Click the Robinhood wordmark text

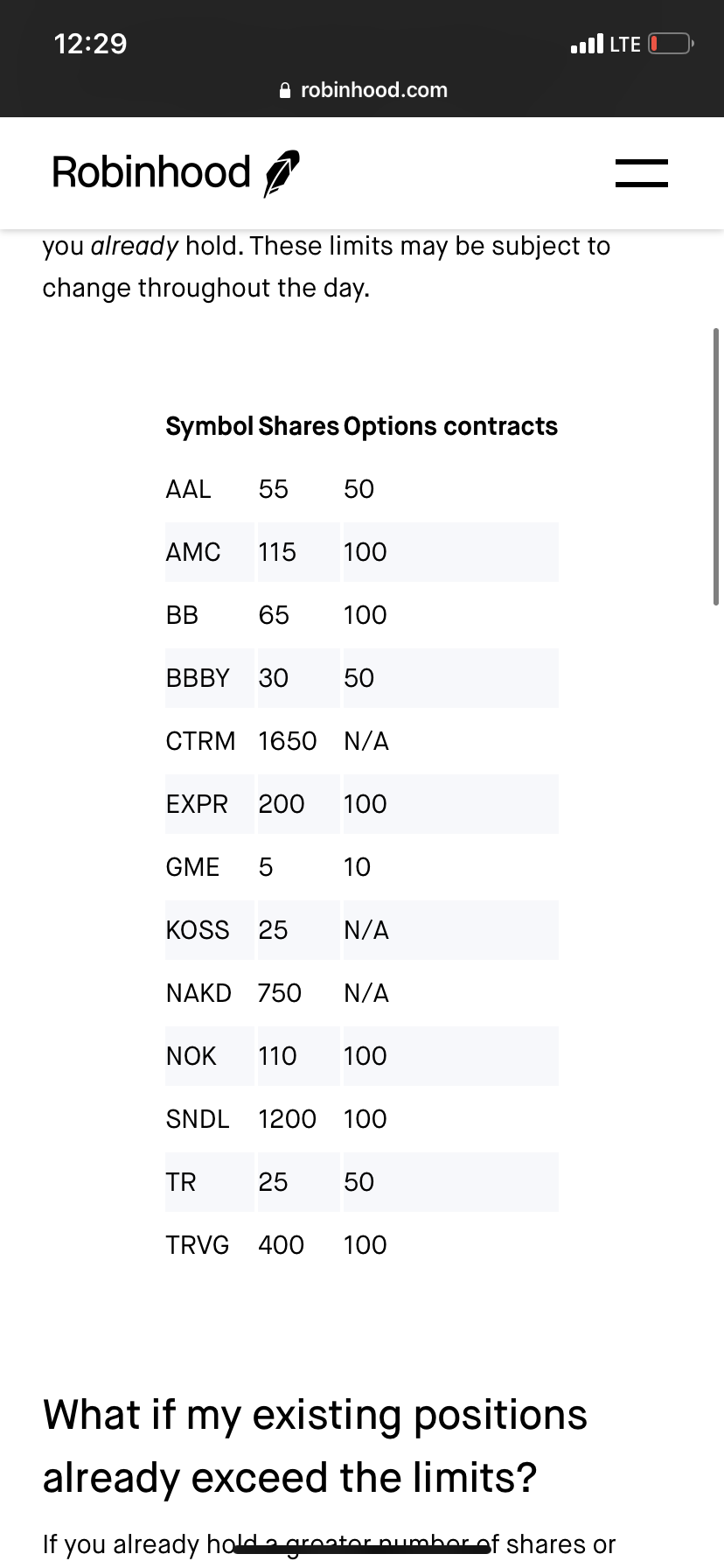click(151, 172)
